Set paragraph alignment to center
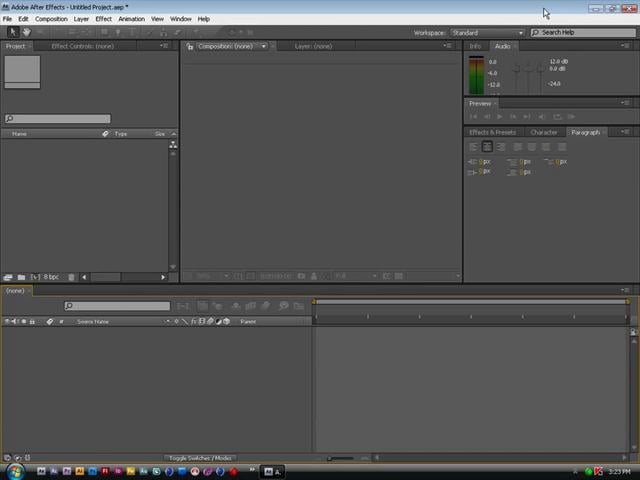The width and height of the screenshot is (640, 480). tap(487, 147)
